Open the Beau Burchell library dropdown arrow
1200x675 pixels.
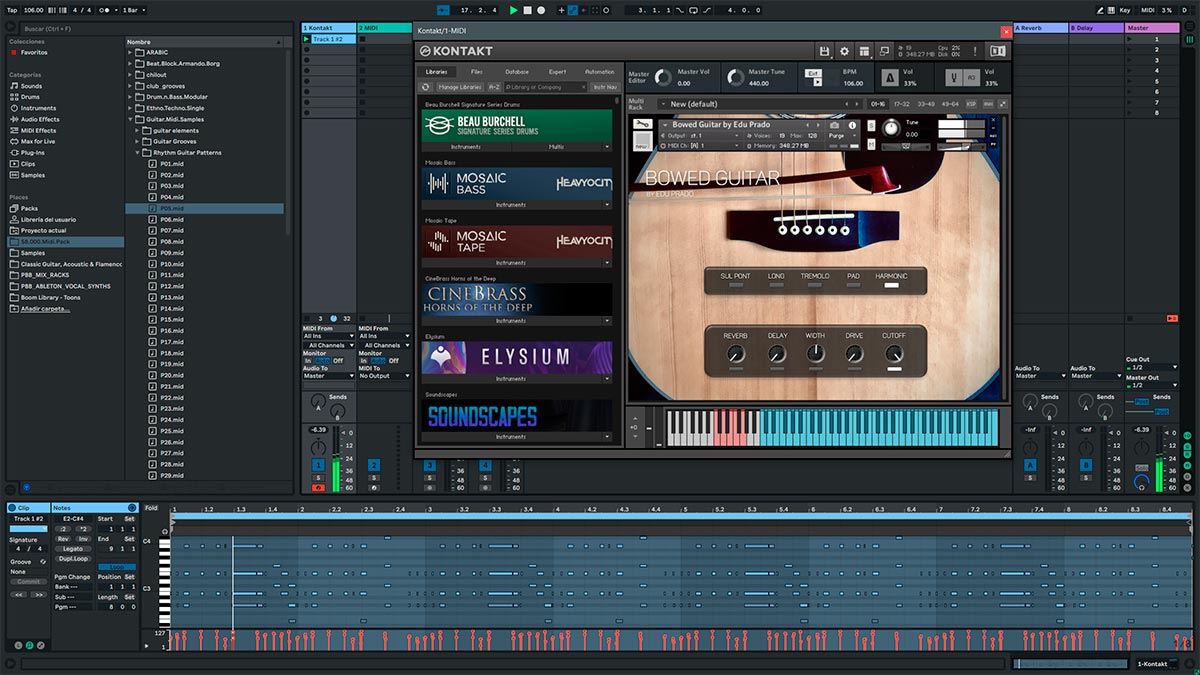[x=606, y=147]
